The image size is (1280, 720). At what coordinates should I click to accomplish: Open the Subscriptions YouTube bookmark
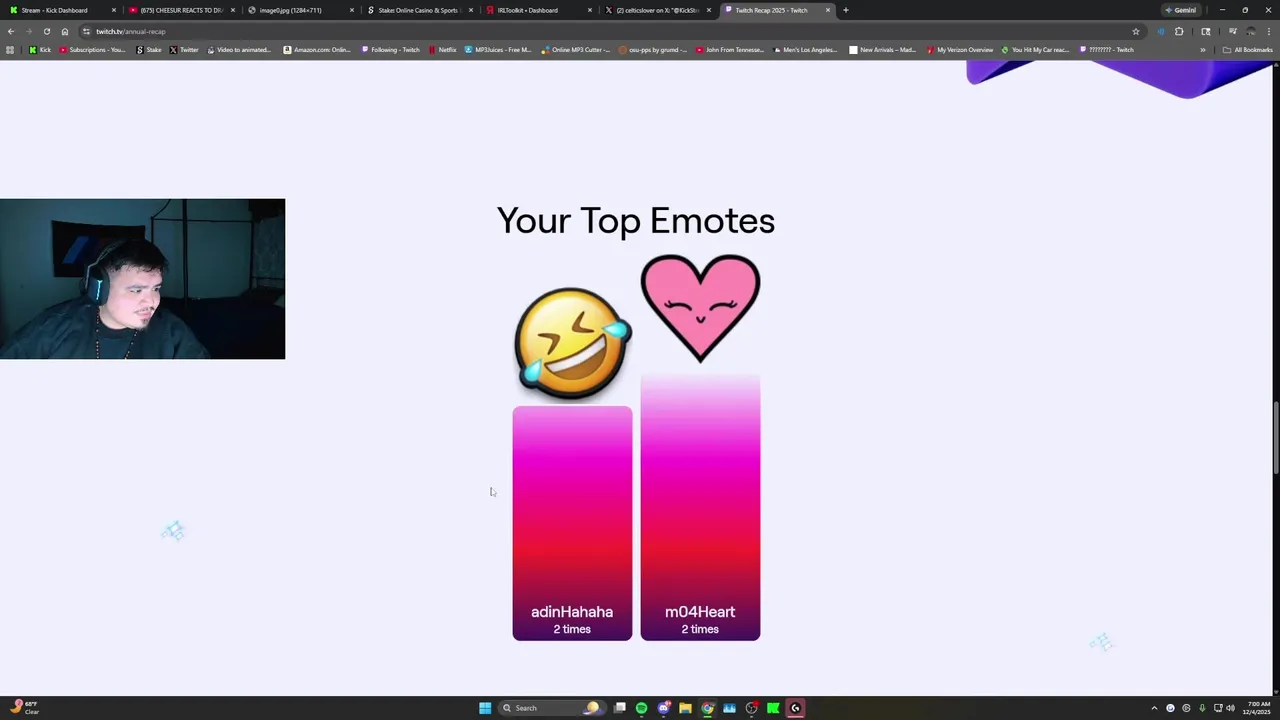pyautogui.click(x=93, y=50)
